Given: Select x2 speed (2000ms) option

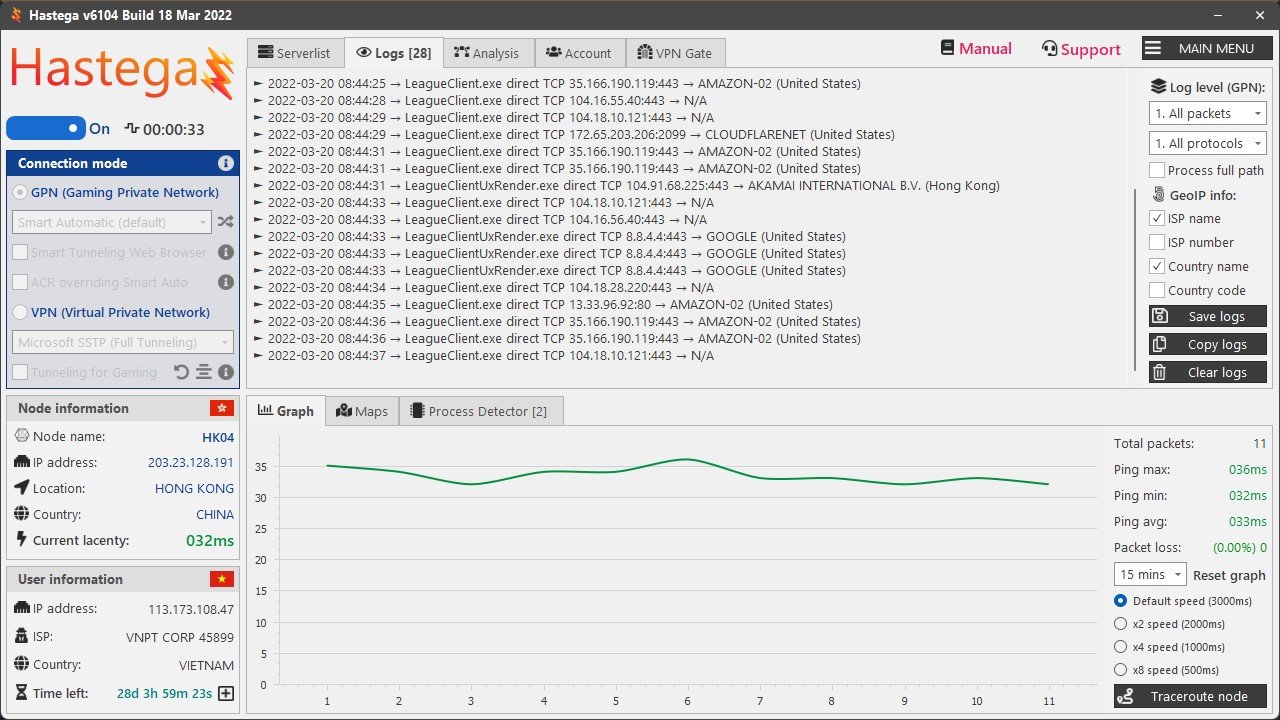Looking at the screenshot, I should pos(1120,624).
